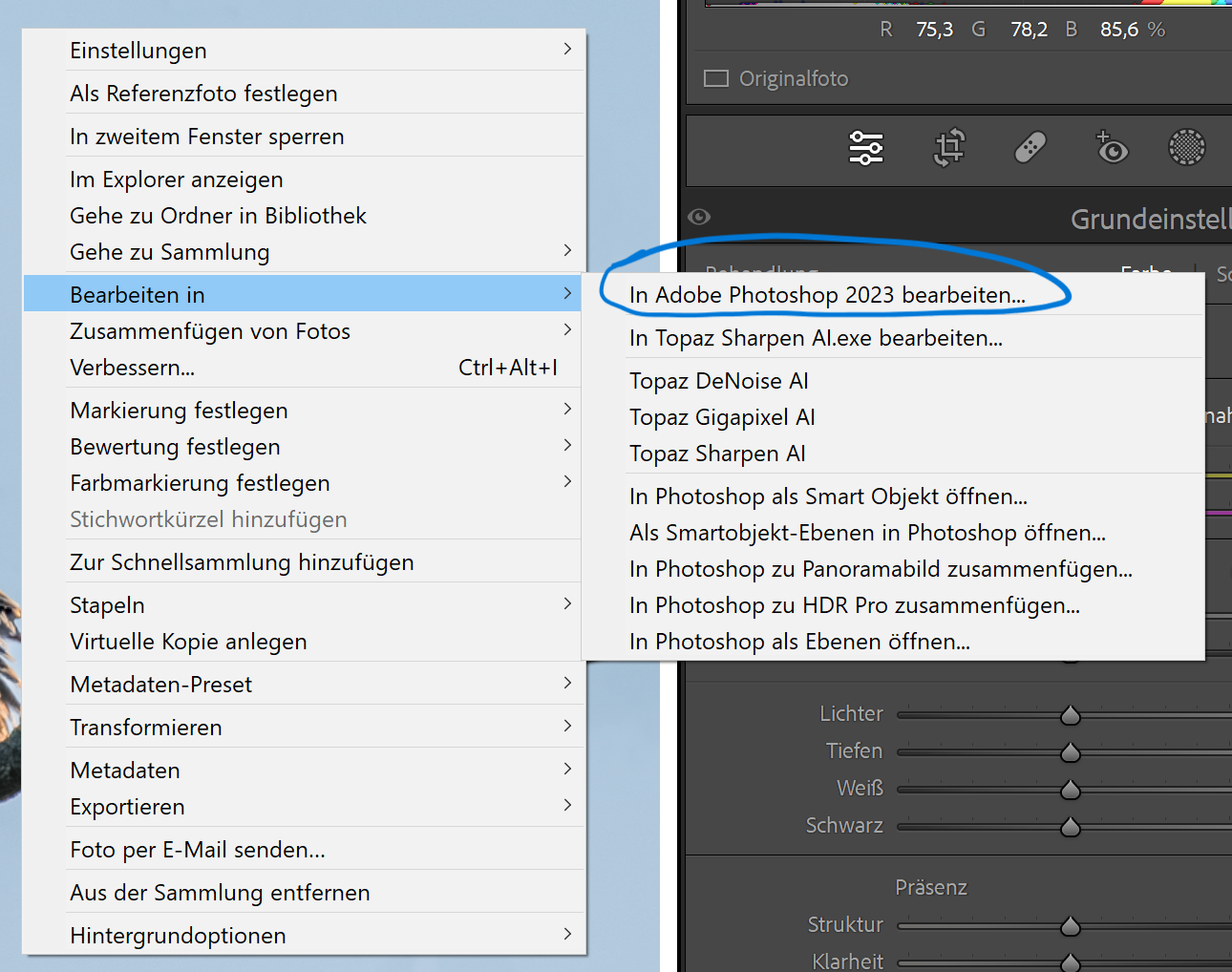Choose Aus der Sammlung entfernen

(x=304, y=893)
